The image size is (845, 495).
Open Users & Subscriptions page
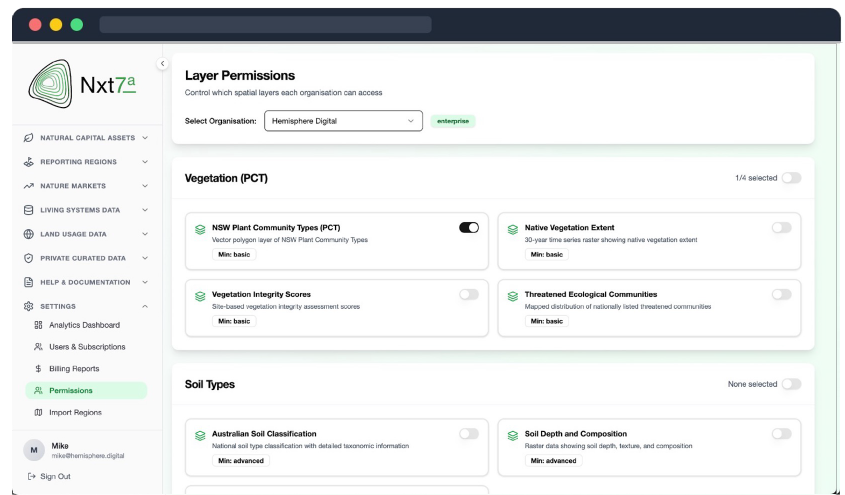pyautogui.click(x=86, y=347)
